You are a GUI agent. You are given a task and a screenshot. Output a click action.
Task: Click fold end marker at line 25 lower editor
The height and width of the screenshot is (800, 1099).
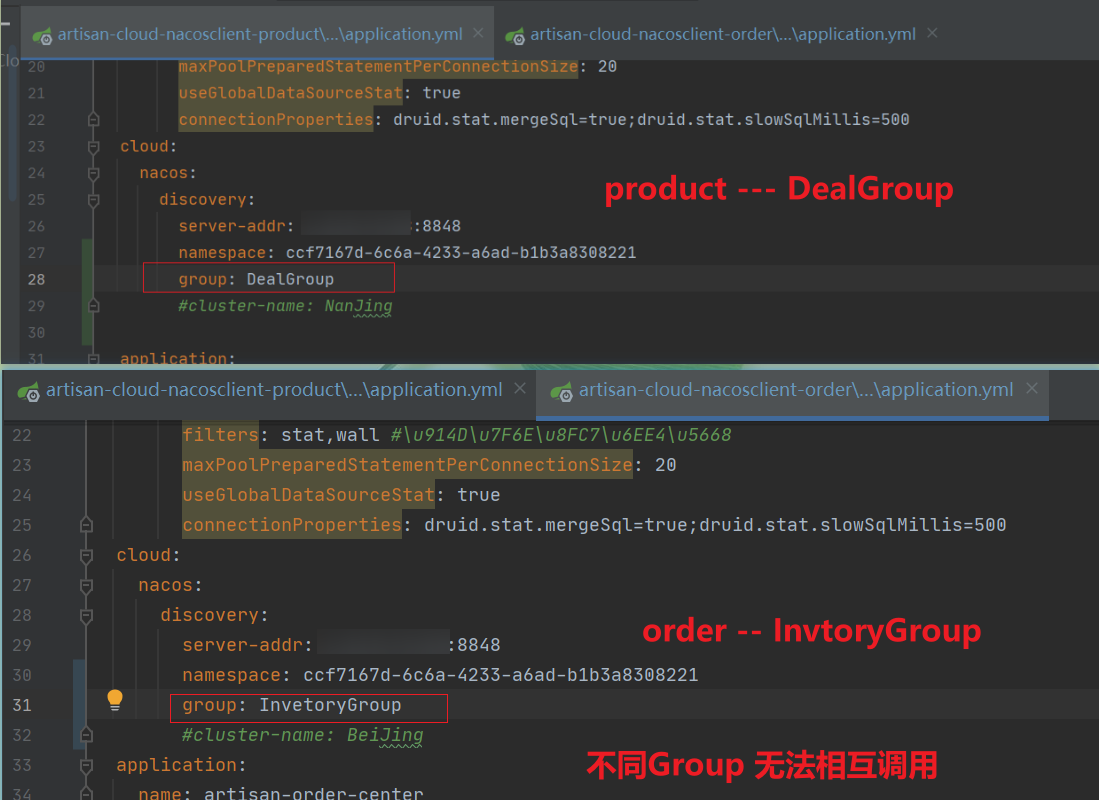(x=86, y=525)
